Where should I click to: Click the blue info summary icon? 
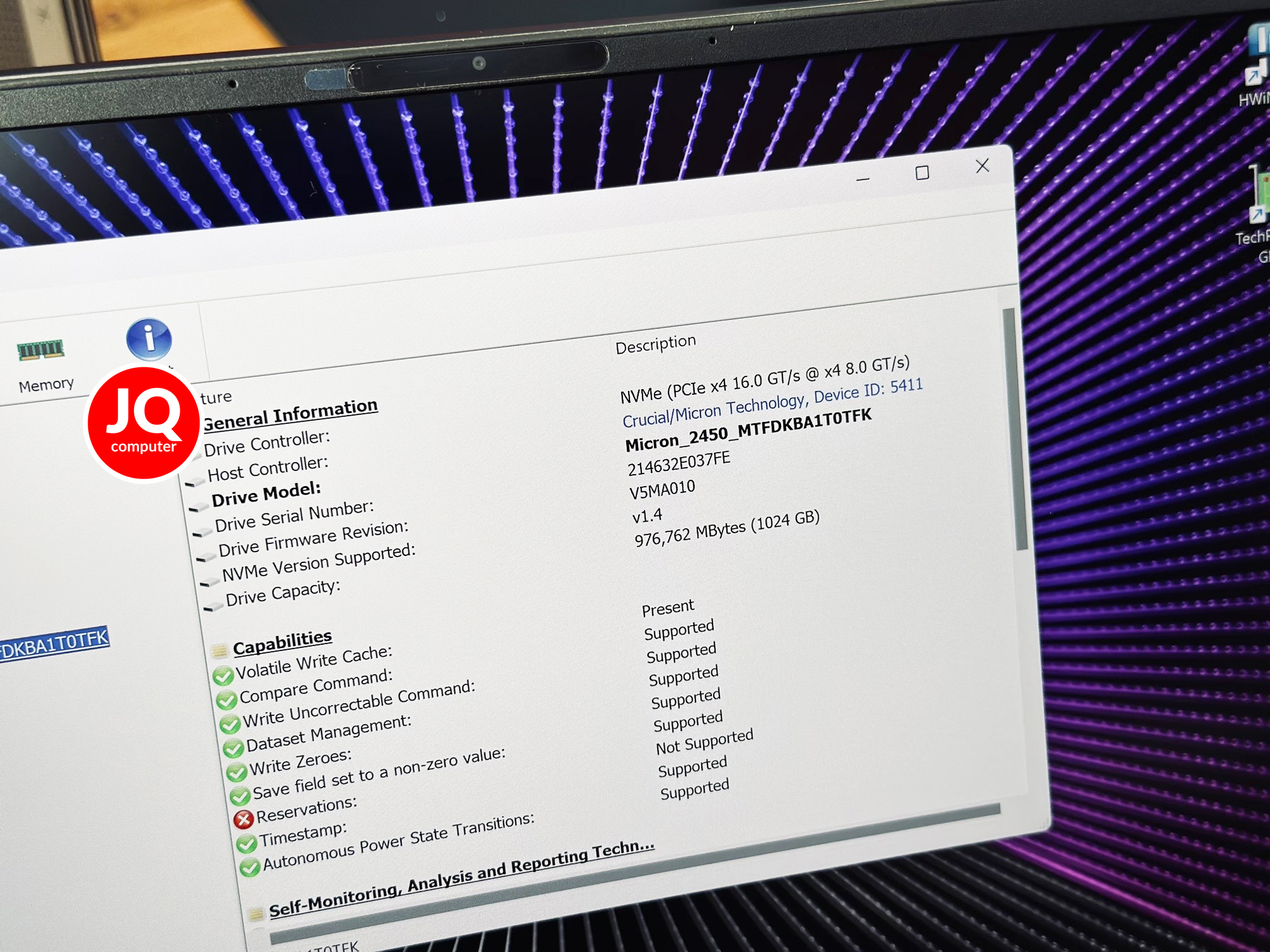pyautogui.click(x=149, y=340)
